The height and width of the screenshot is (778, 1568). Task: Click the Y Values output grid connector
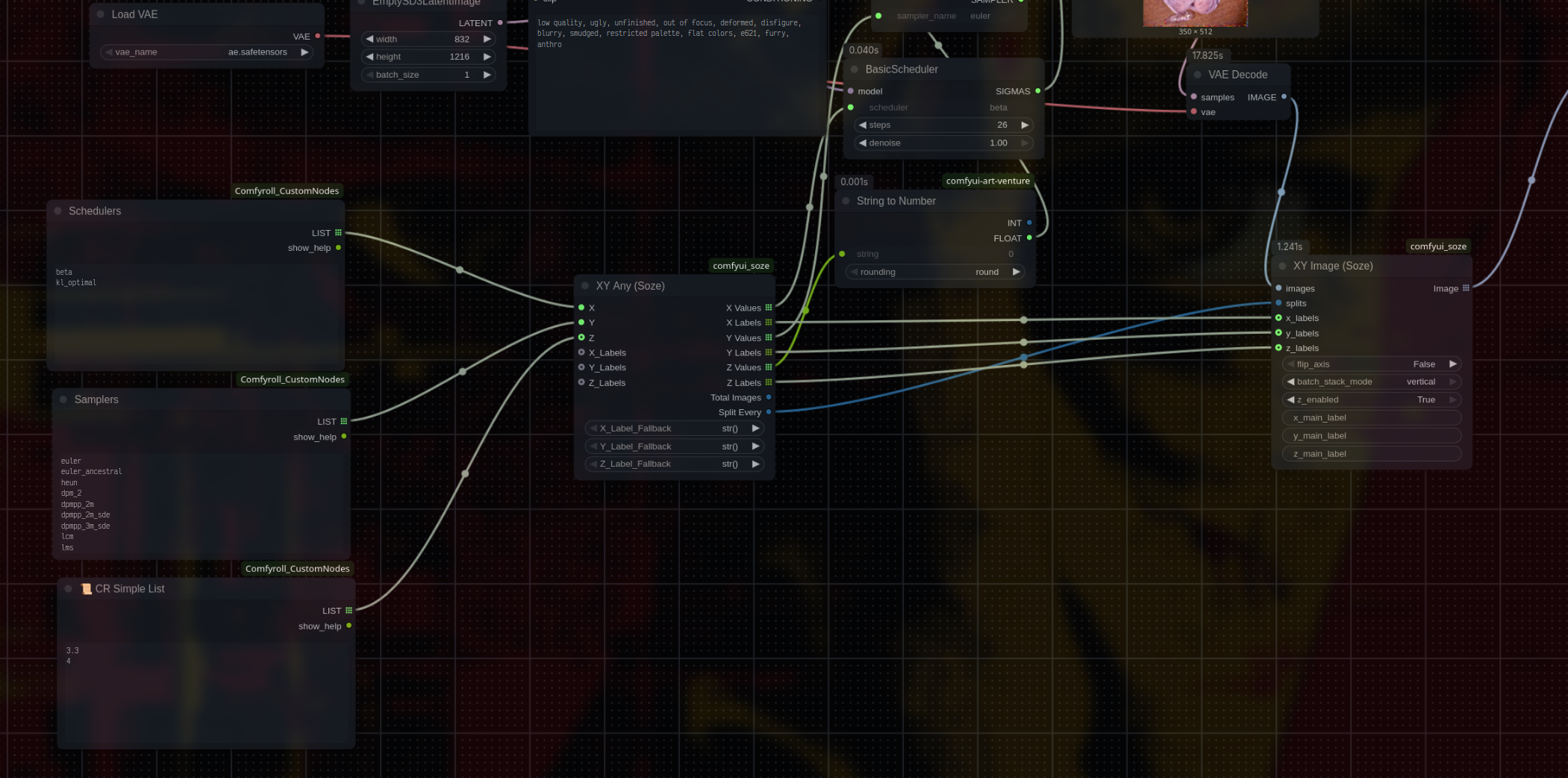[769, 337]
